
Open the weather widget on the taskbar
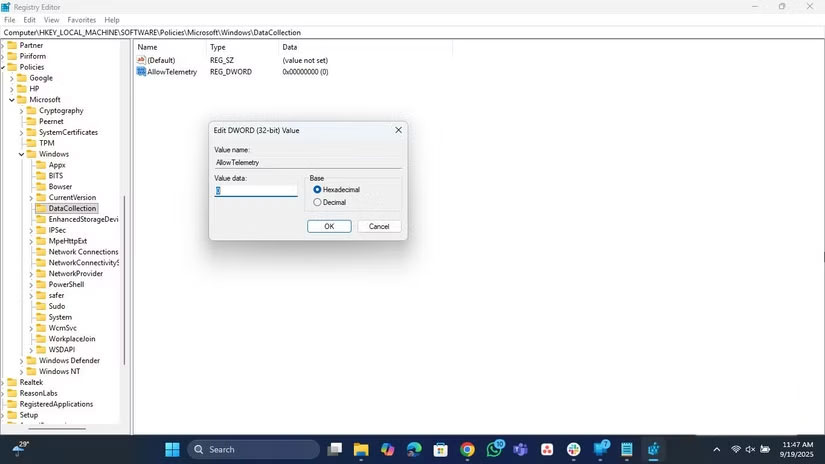point(20,448)
